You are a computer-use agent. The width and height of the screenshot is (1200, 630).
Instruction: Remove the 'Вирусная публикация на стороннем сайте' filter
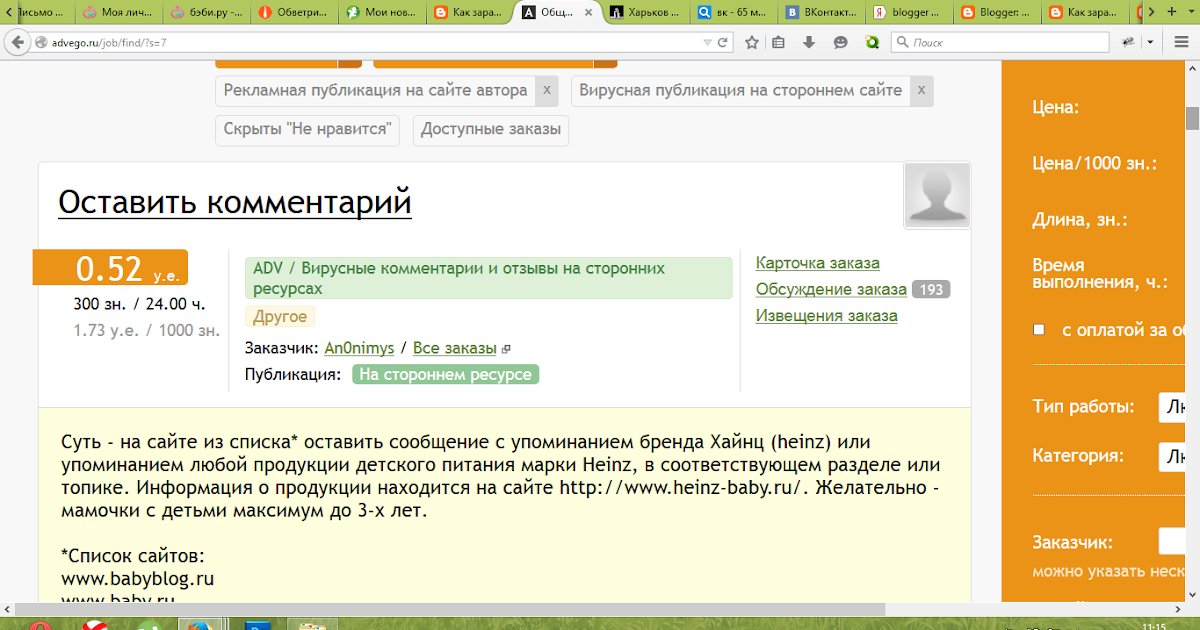pyautogui.click(x=921, y=91)
